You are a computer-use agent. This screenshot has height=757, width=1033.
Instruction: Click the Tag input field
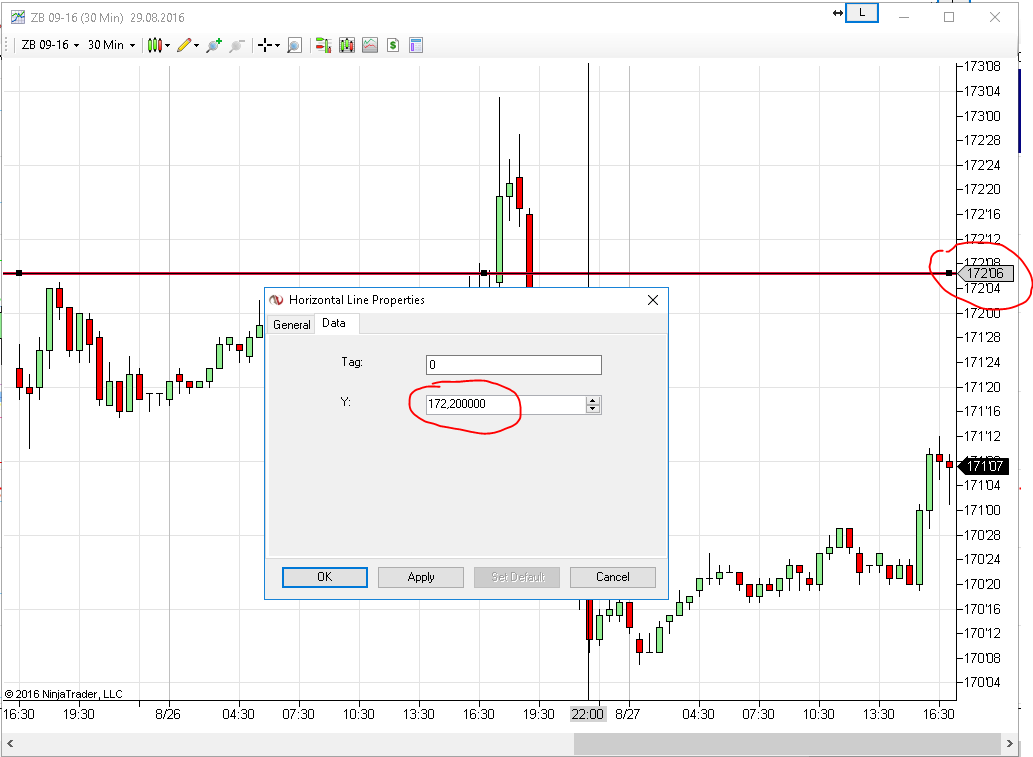pyautogui.click(x=514, y=364)
